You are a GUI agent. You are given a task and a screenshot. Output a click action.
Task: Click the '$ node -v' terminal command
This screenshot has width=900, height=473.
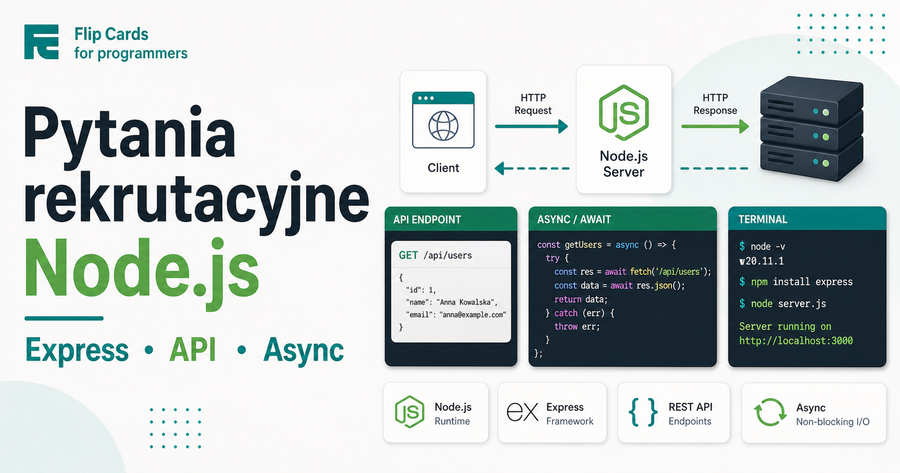(x=762, y=246)
